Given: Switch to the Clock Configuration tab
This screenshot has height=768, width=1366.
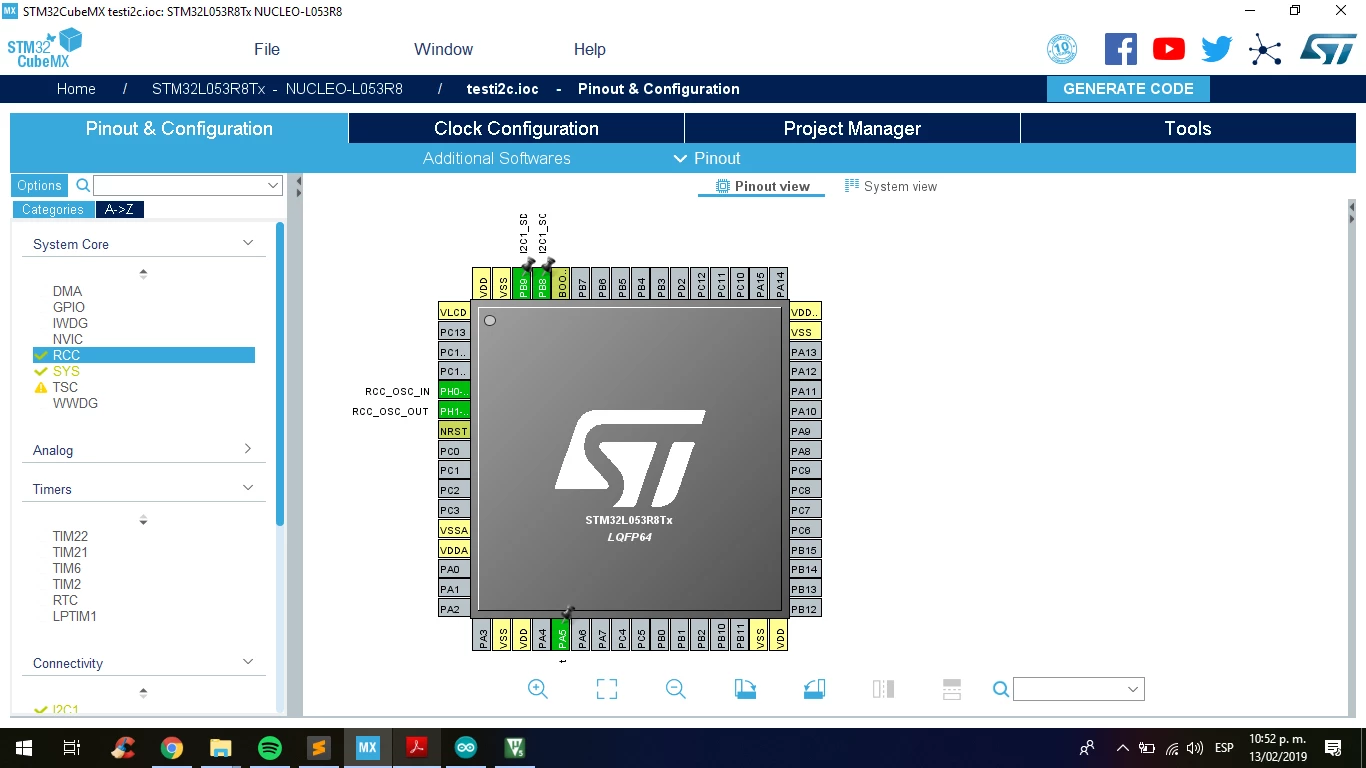Looking at the screenshot, I should click(x=516, y=128).
